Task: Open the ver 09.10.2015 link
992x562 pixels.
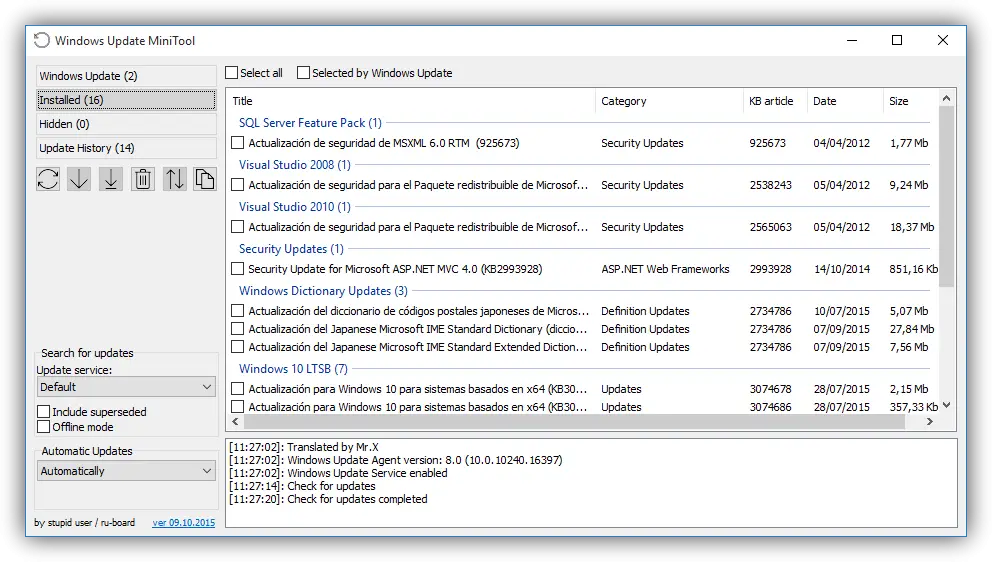Action: click(183, 523)
